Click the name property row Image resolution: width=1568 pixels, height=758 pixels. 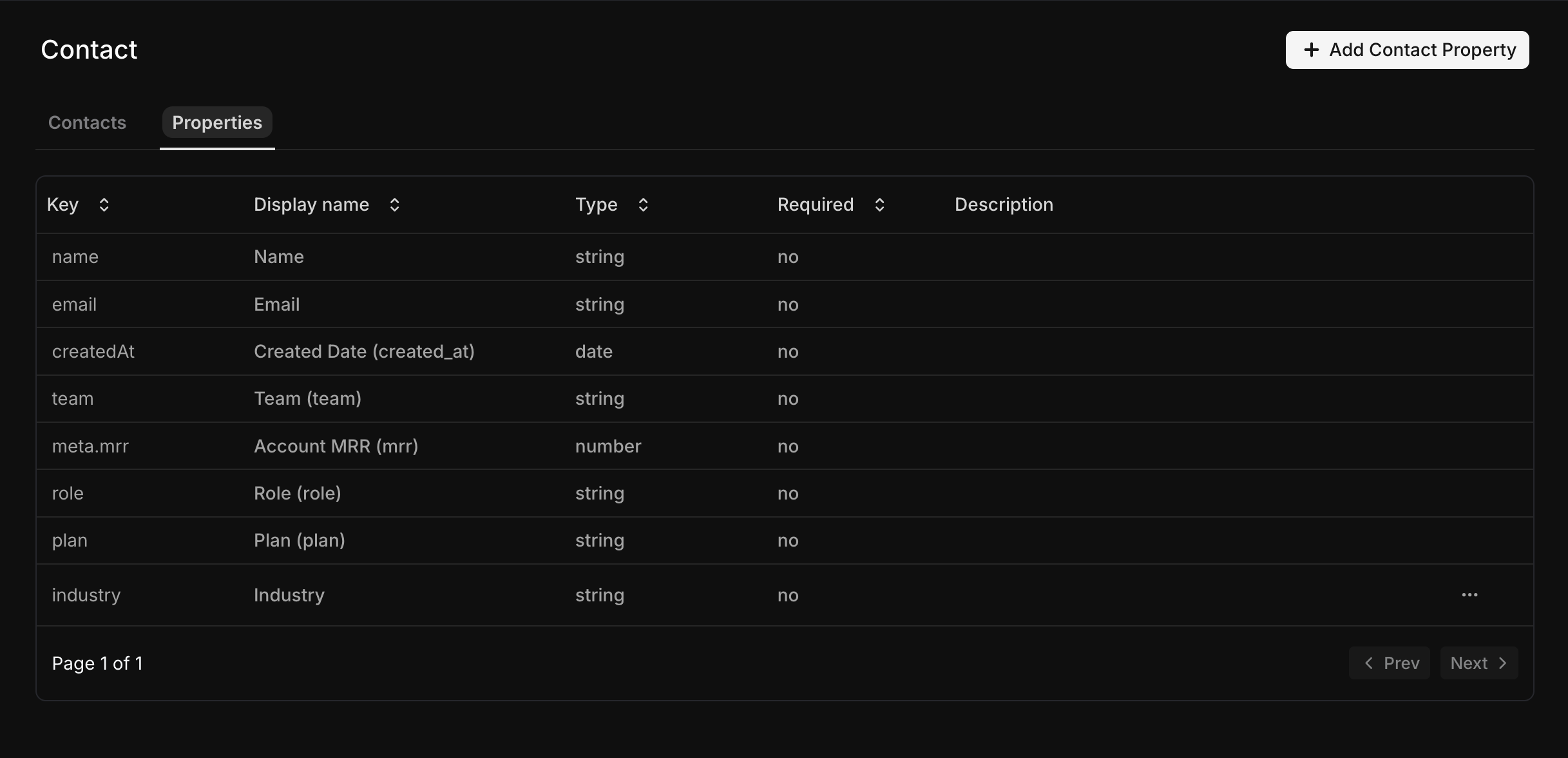tap(75, 257)
